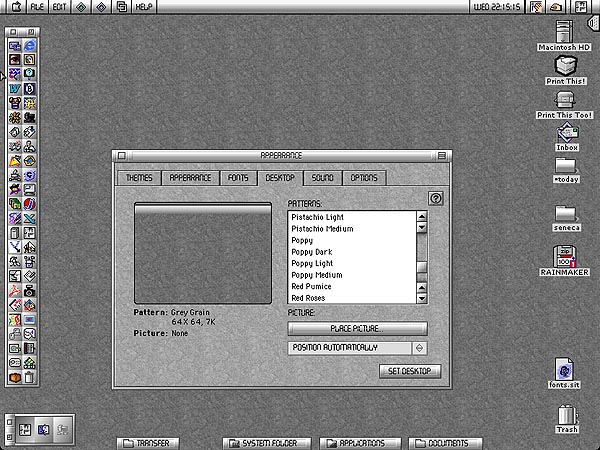Click the help question mark icon
Image resolution: width=600 pixels, height=450 pixels.
(x=435, y=199)
